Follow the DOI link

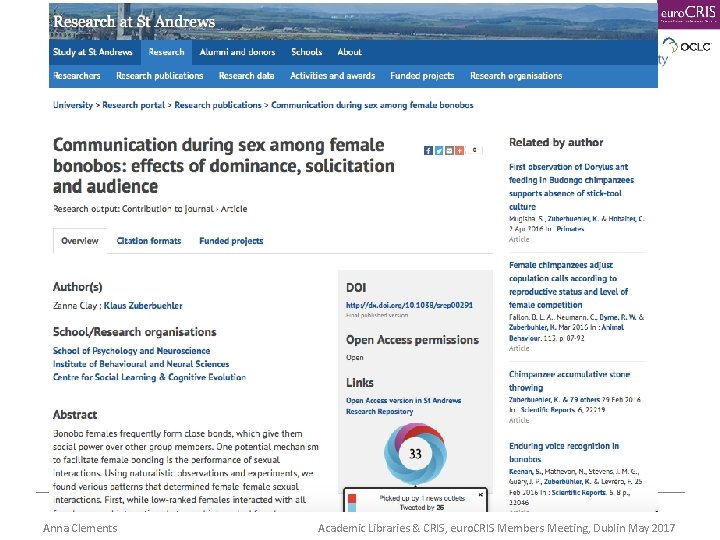[x=409, y=305]
